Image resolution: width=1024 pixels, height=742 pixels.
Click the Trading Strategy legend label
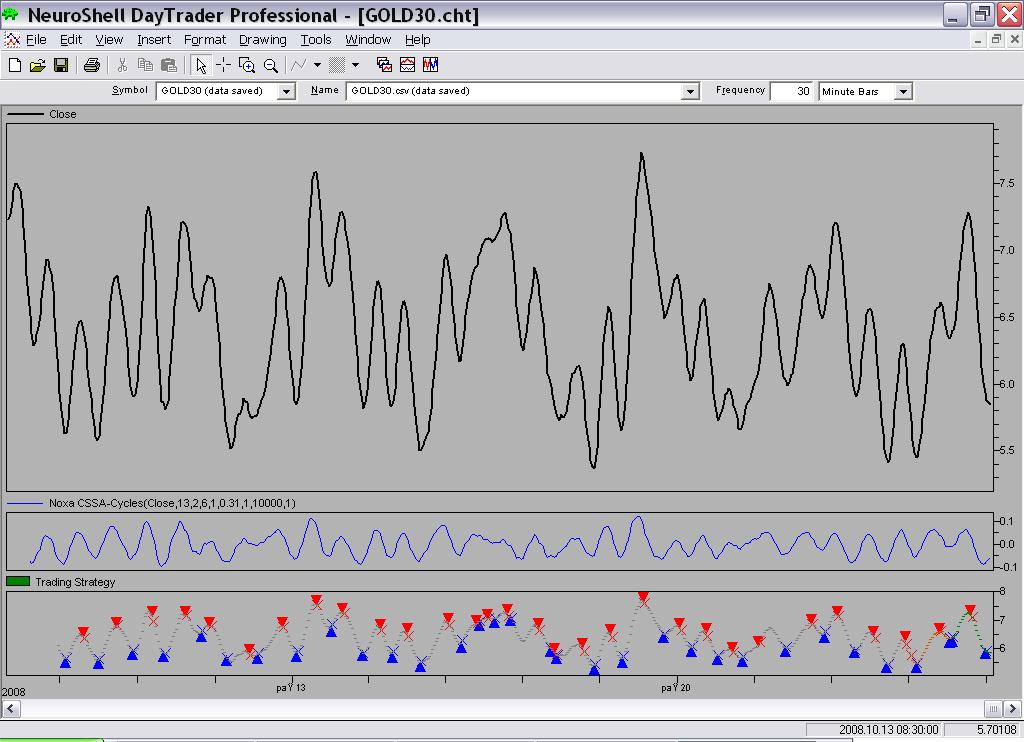tap(75, 582)
